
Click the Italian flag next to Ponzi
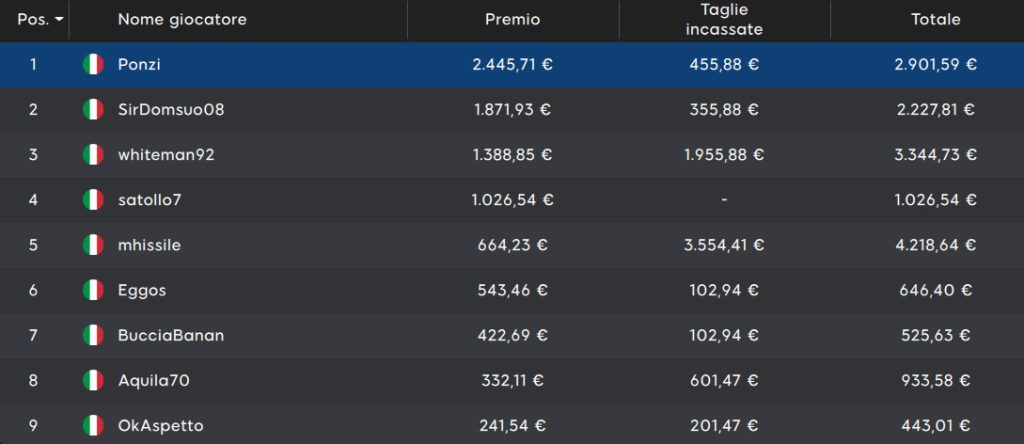93,65
